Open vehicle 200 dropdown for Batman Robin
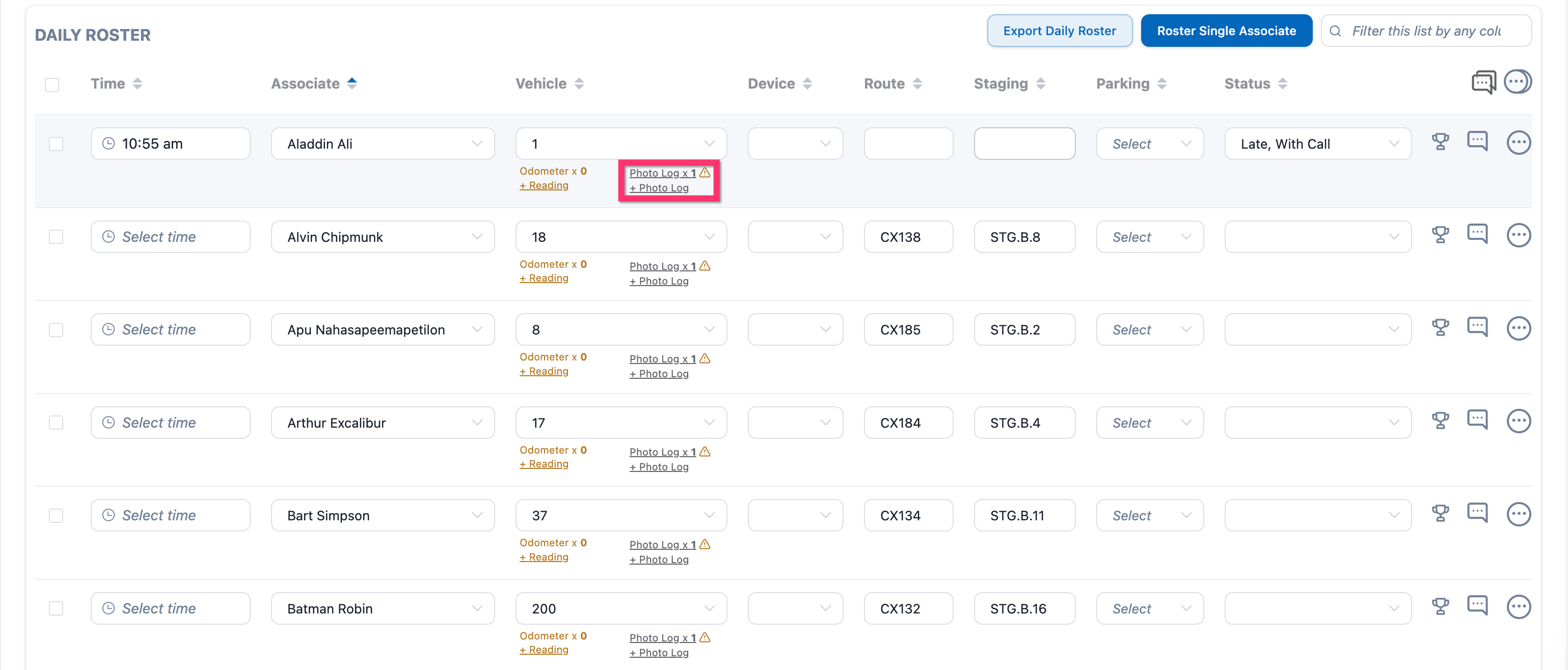The image size is (1568, 670). (621, 608)
